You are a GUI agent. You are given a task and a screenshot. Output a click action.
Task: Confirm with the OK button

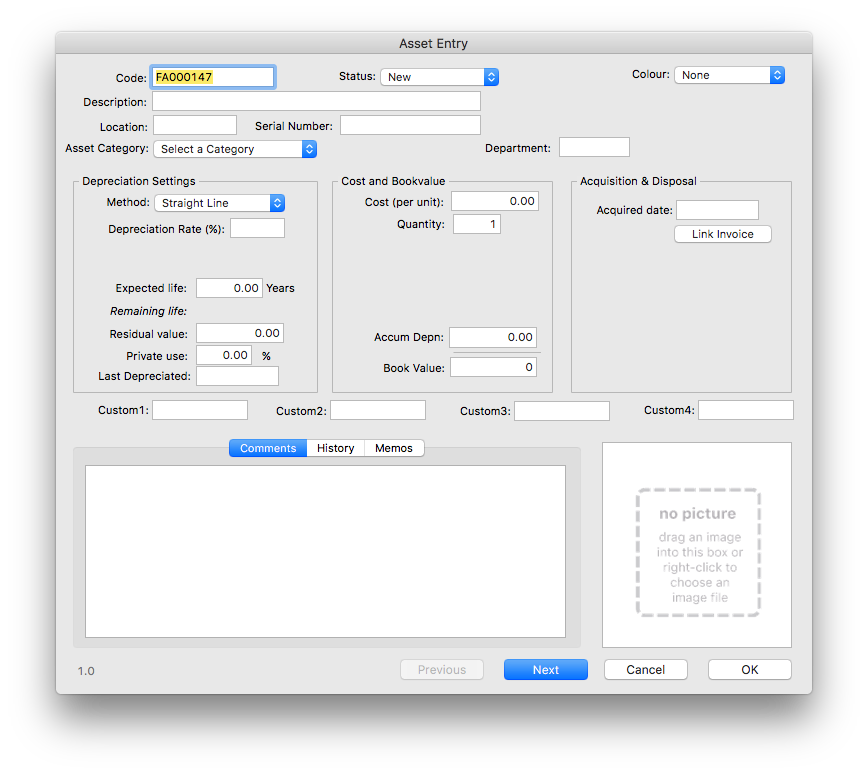(x=750, y=669)
